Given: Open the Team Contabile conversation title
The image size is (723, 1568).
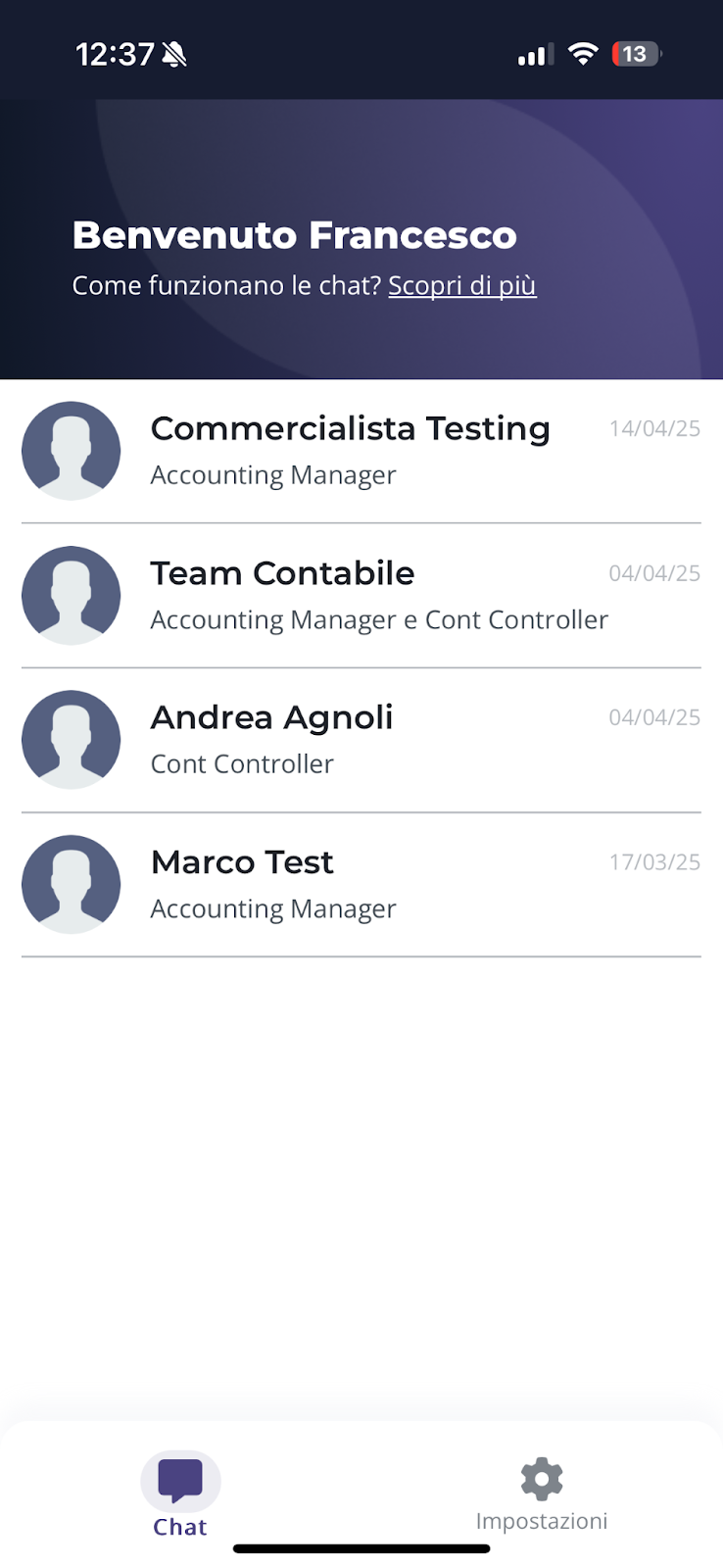Looking at the screenshot, I should 282,573.
